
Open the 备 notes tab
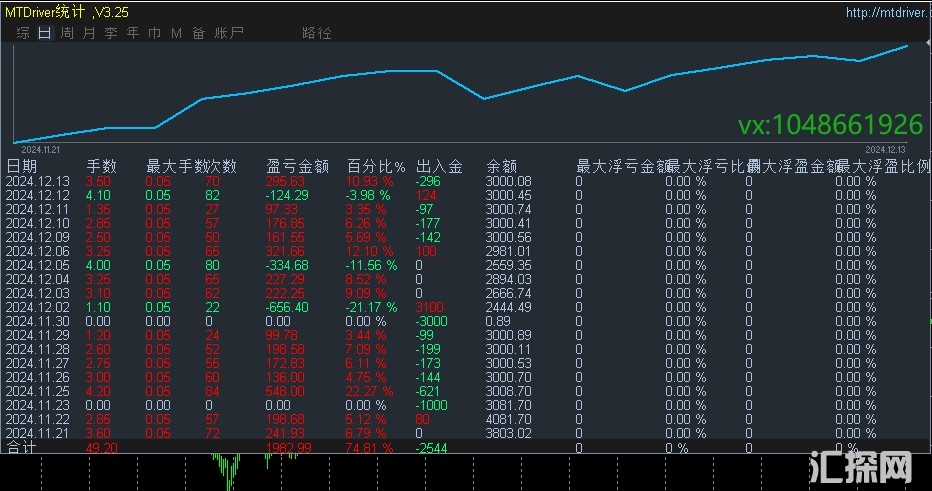pyautogui.click(x=198, y=32)
